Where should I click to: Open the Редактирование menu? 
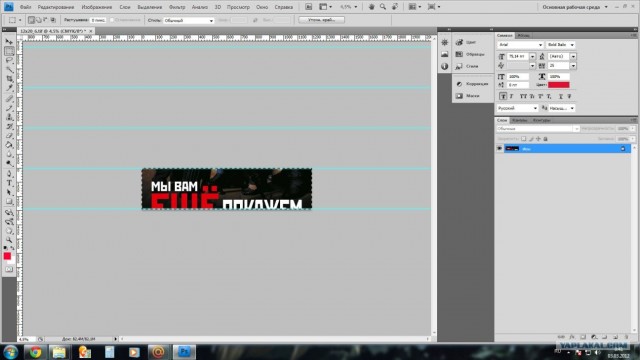pos(56,7)
